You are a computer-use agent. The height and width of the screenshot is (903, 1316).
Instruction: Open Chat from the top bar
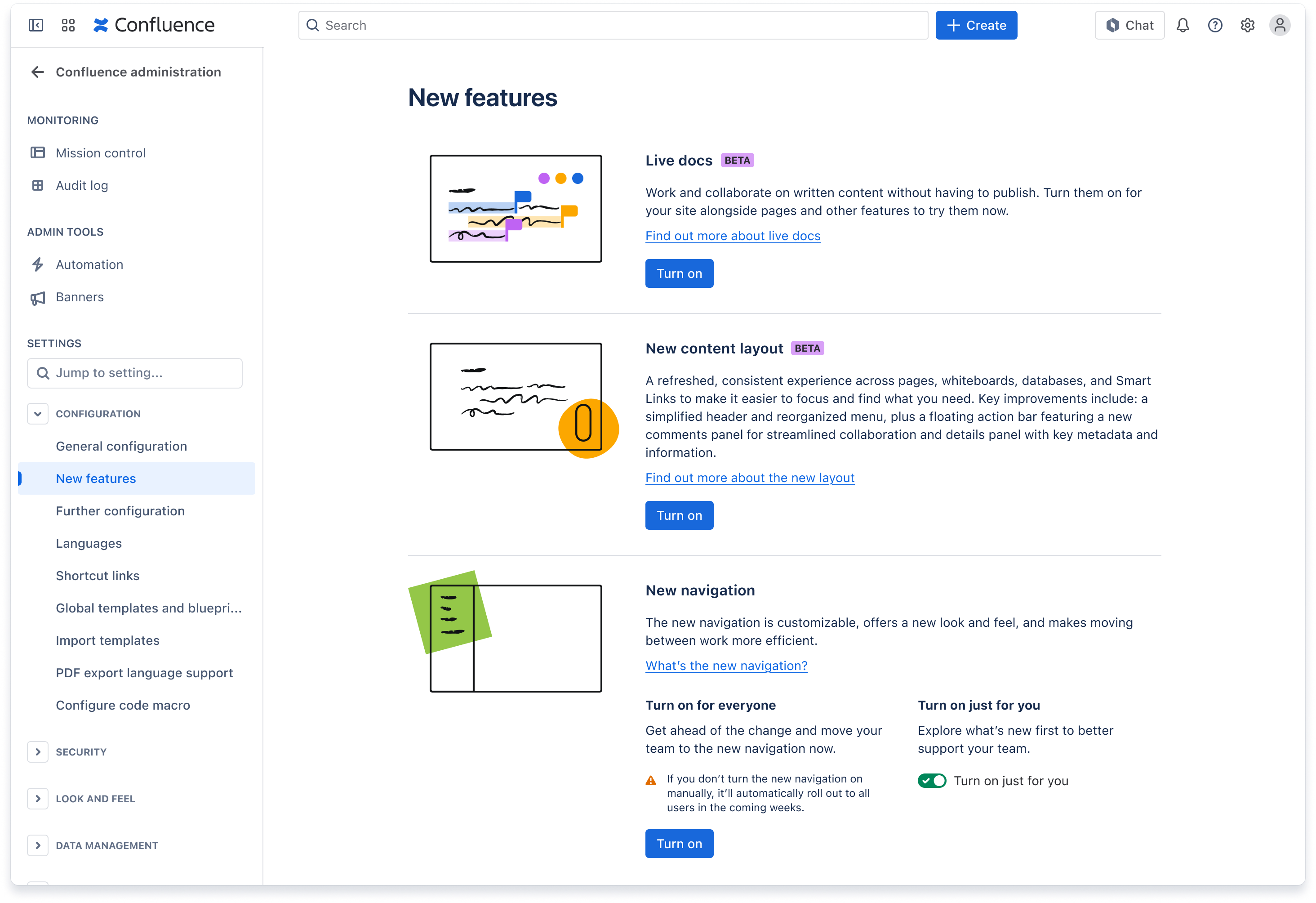point(1129,25)
